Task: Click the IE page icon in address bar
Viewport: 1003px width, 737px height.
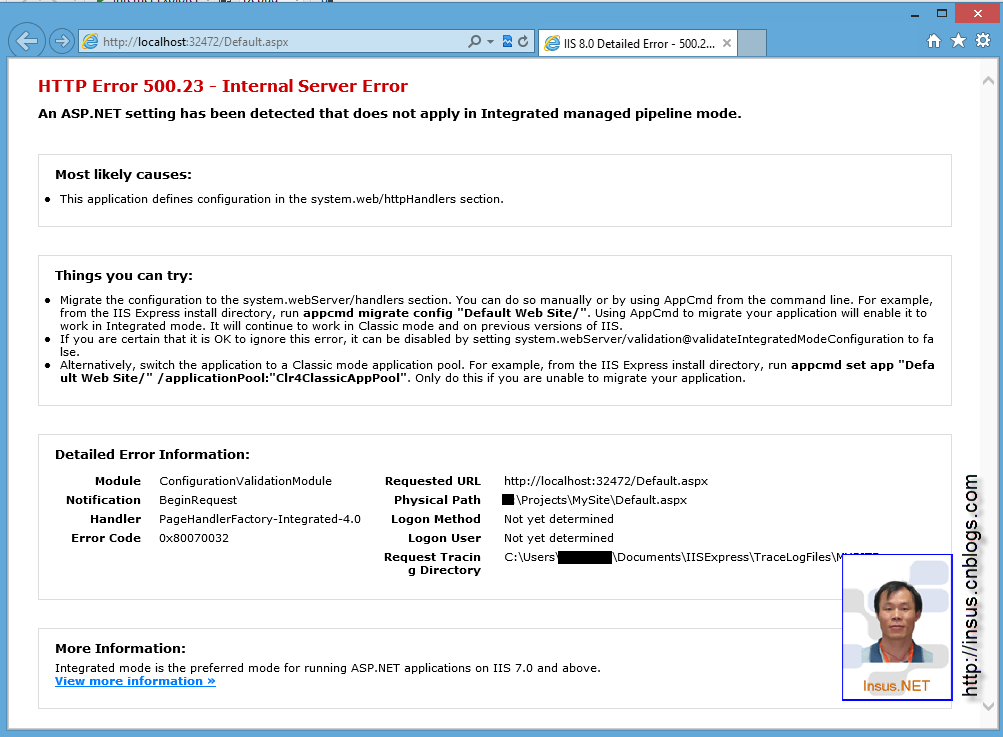Action: pyautogui.click(x=91, y=42)
